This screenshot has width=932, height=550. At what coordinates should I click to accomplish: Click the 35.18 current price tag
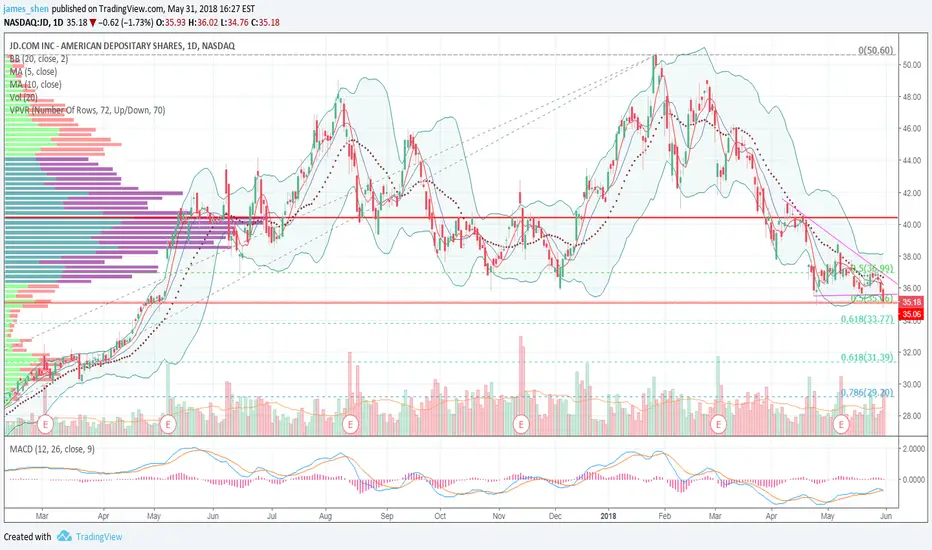tap(911, 303)
